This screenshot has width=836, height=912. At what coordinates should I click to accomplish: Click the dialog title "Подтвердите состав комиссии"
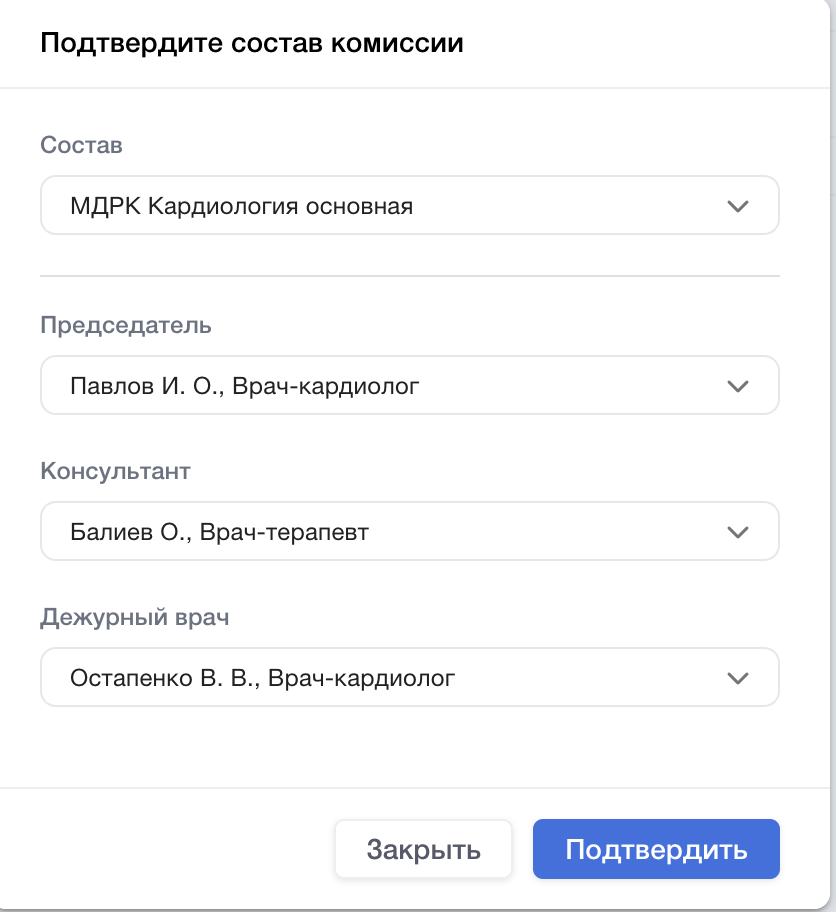tap(251, 44)
